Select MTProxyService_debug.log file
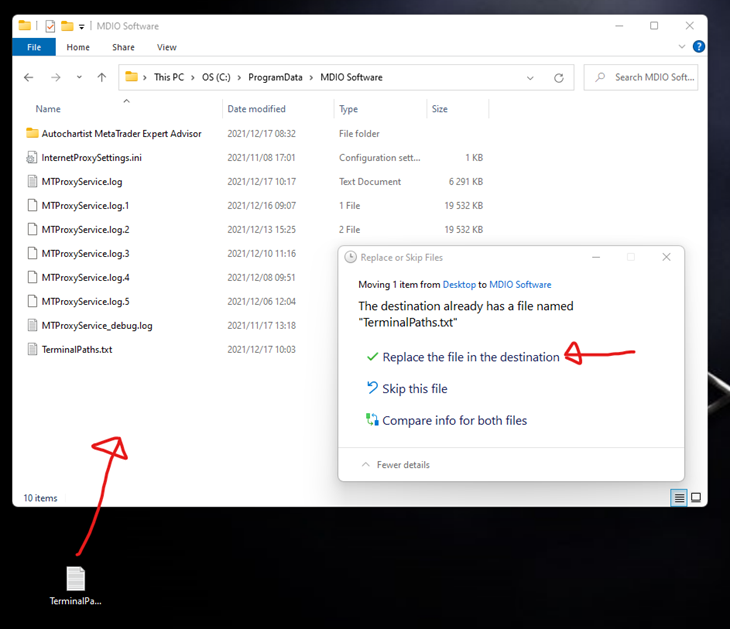Screen dimensions: 730x629 [x=97, y=325]
